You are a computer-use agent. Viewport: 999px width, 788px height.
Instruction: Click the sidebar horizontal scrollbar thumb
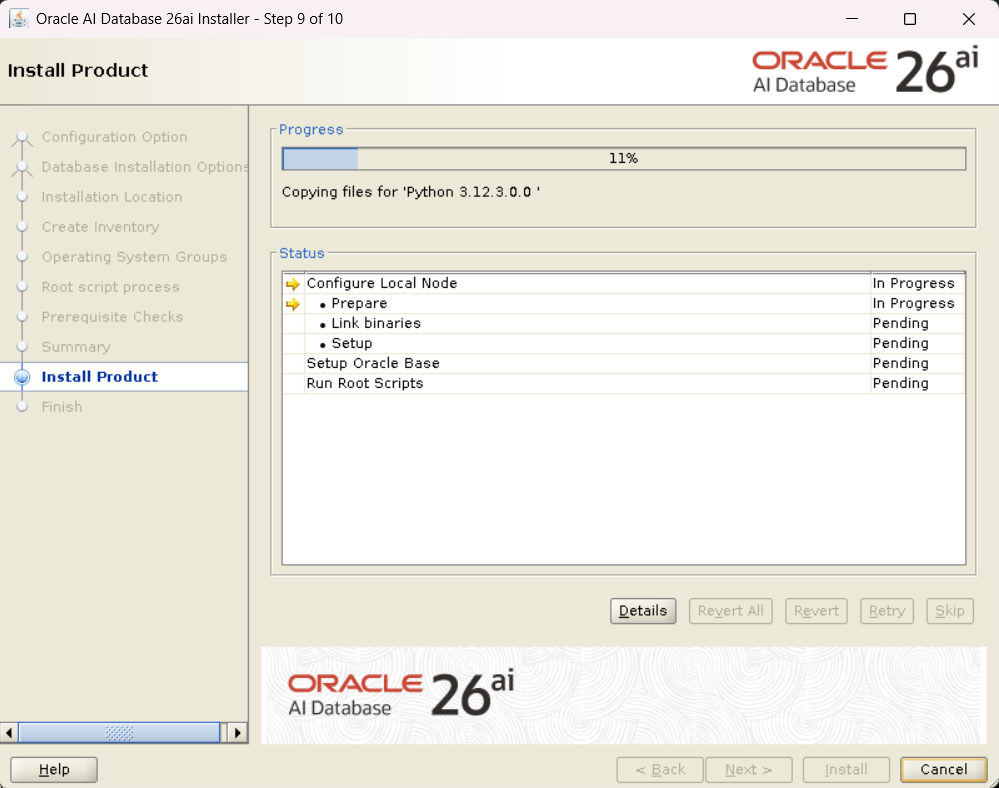[x=119, y=733]
